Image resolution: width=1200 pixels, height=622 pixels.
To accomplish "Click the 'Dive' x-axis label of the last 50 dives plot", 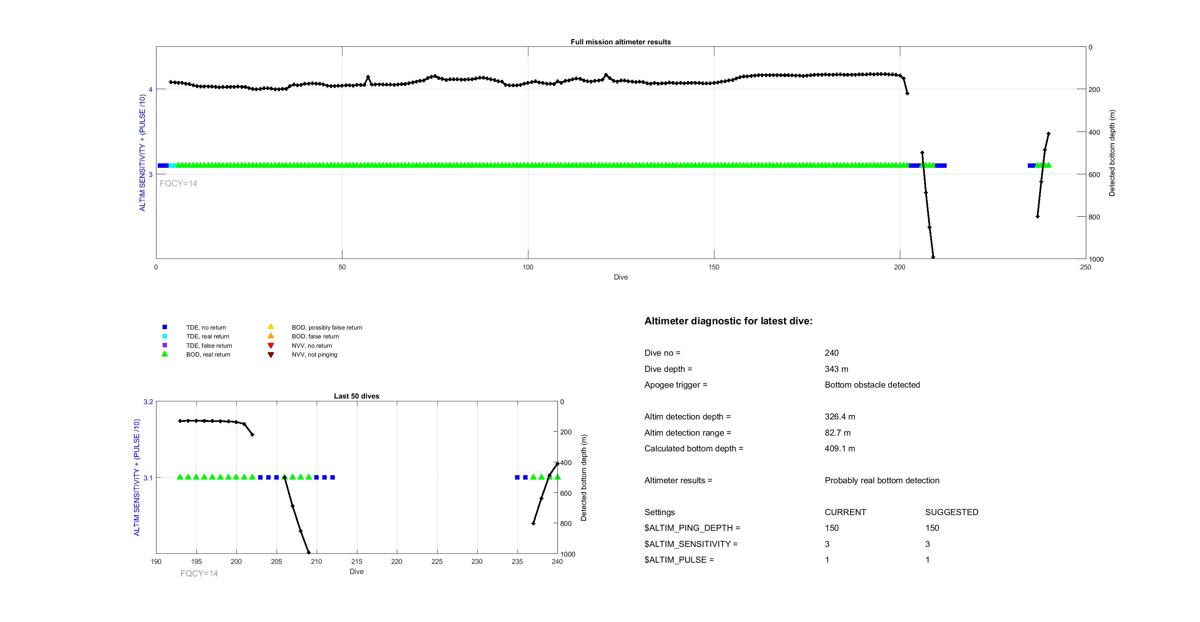I will tap(356, 572).
